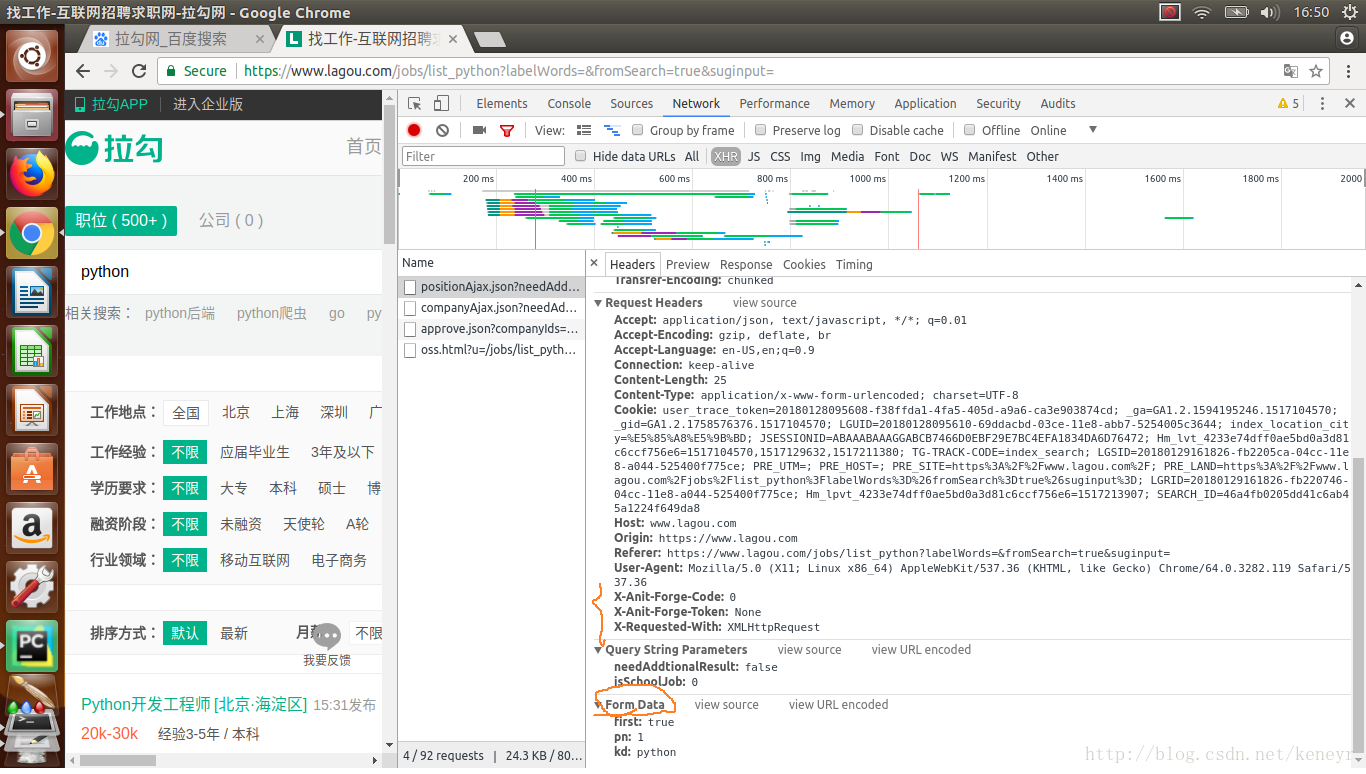Click view source next to Request Headers
Viewport: 1366px width, 774px height.
coord(765,303)
